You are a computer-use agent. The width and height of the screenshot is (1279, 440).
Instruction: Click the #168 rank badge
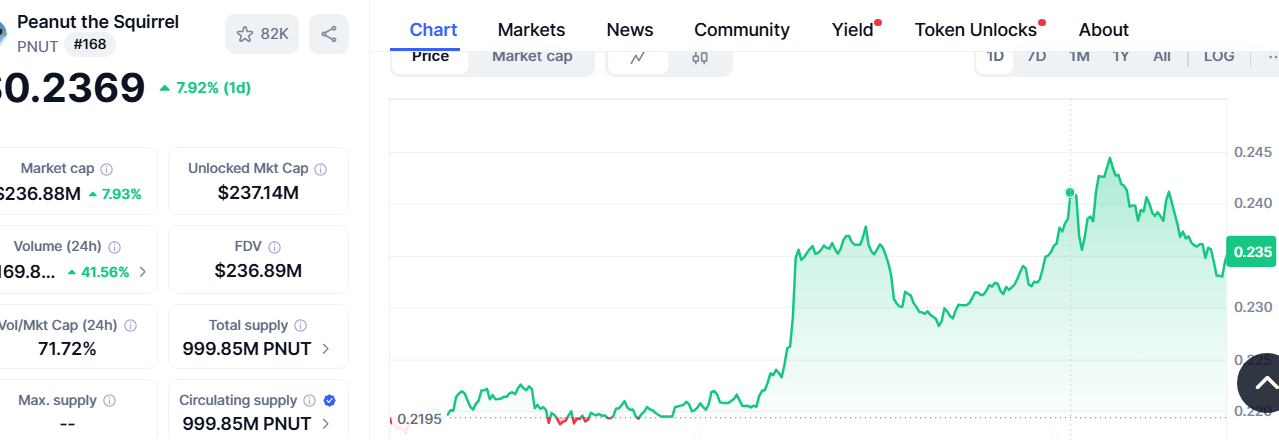(91, 45)
